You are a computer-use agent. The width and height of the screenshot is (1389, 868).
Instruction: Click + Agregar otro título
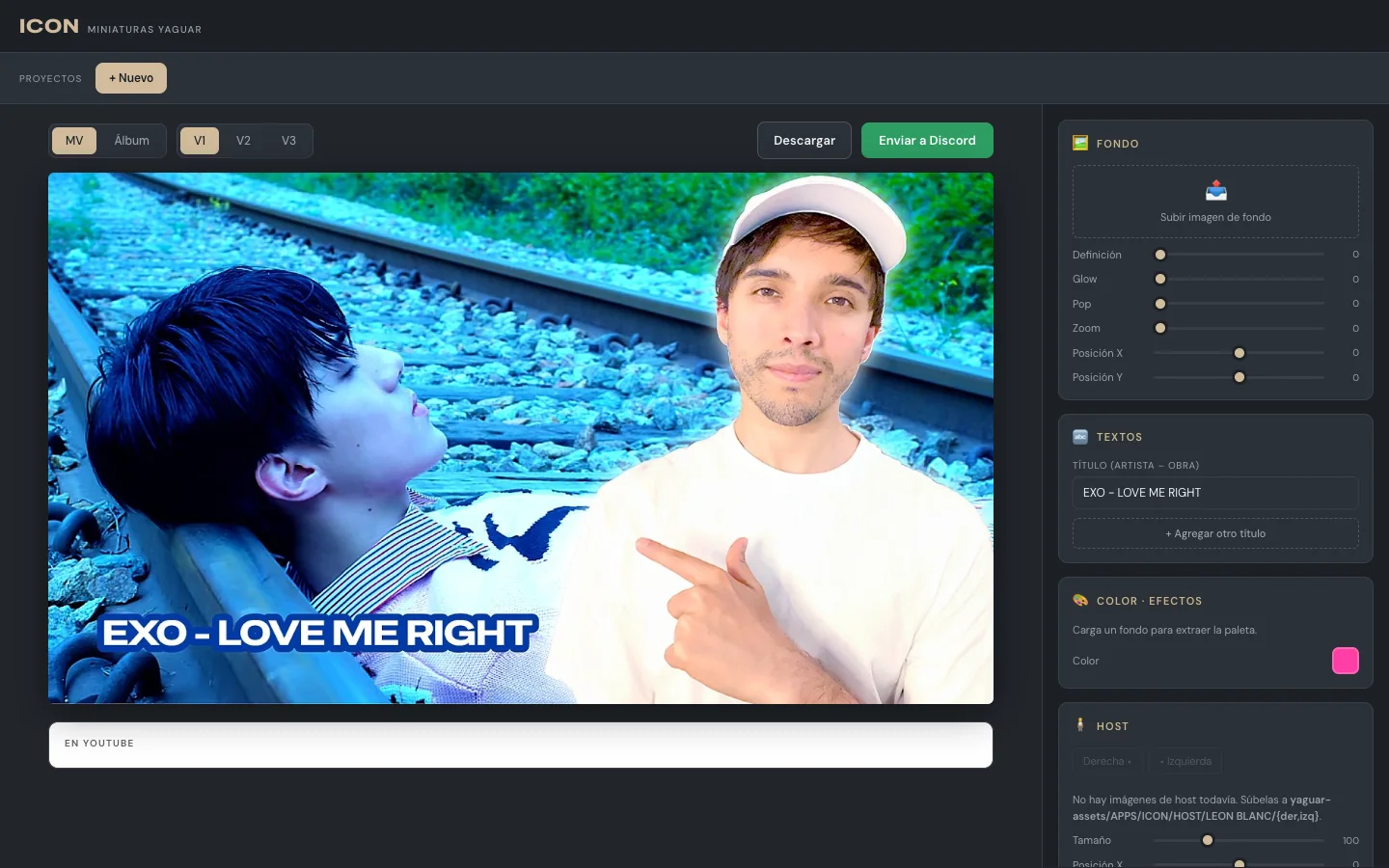coord(1215,533)
